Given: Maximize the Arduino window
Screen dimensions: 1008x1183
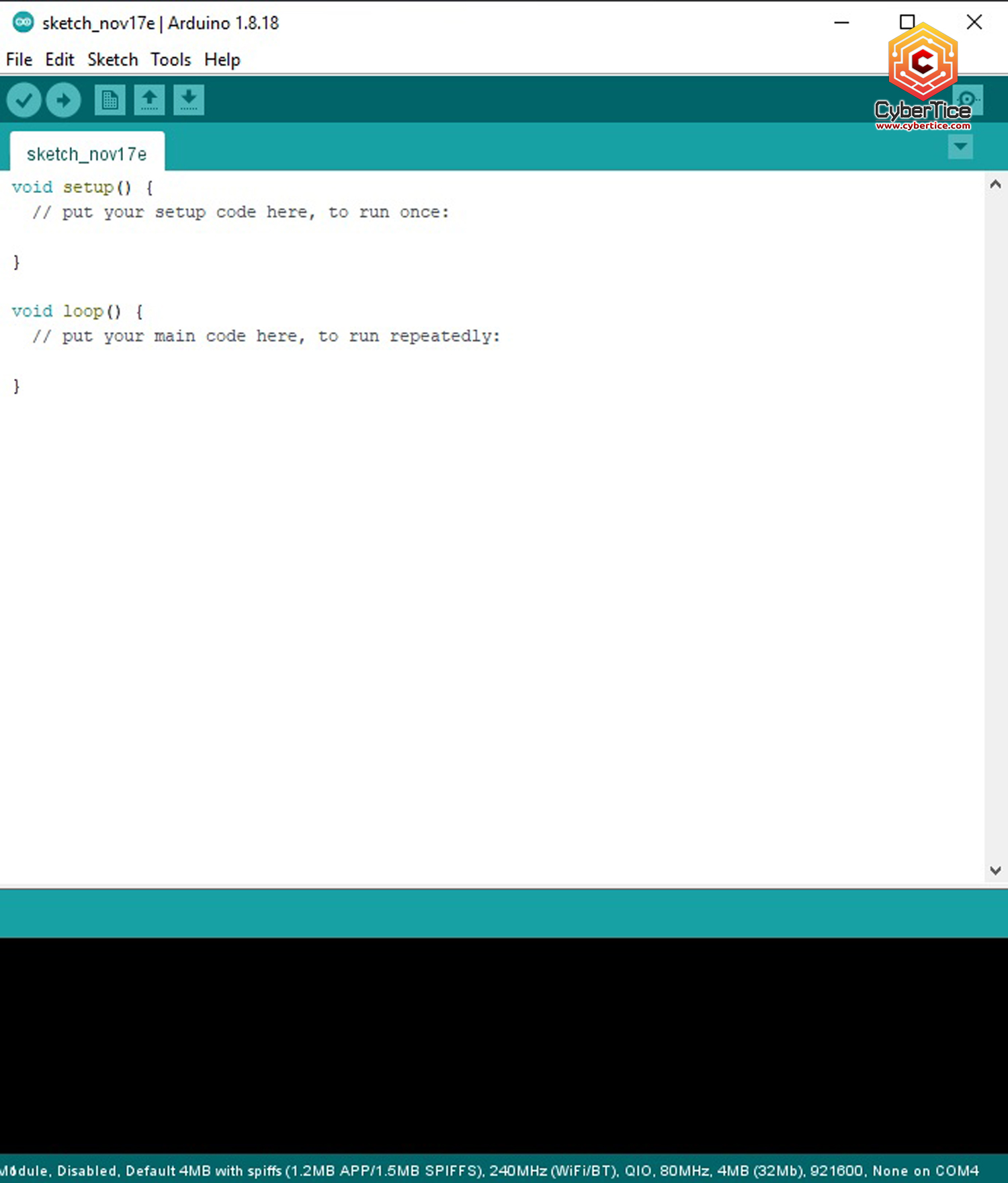Looking at the screenshot, I should pyautogui.click(x=907, y=22).
